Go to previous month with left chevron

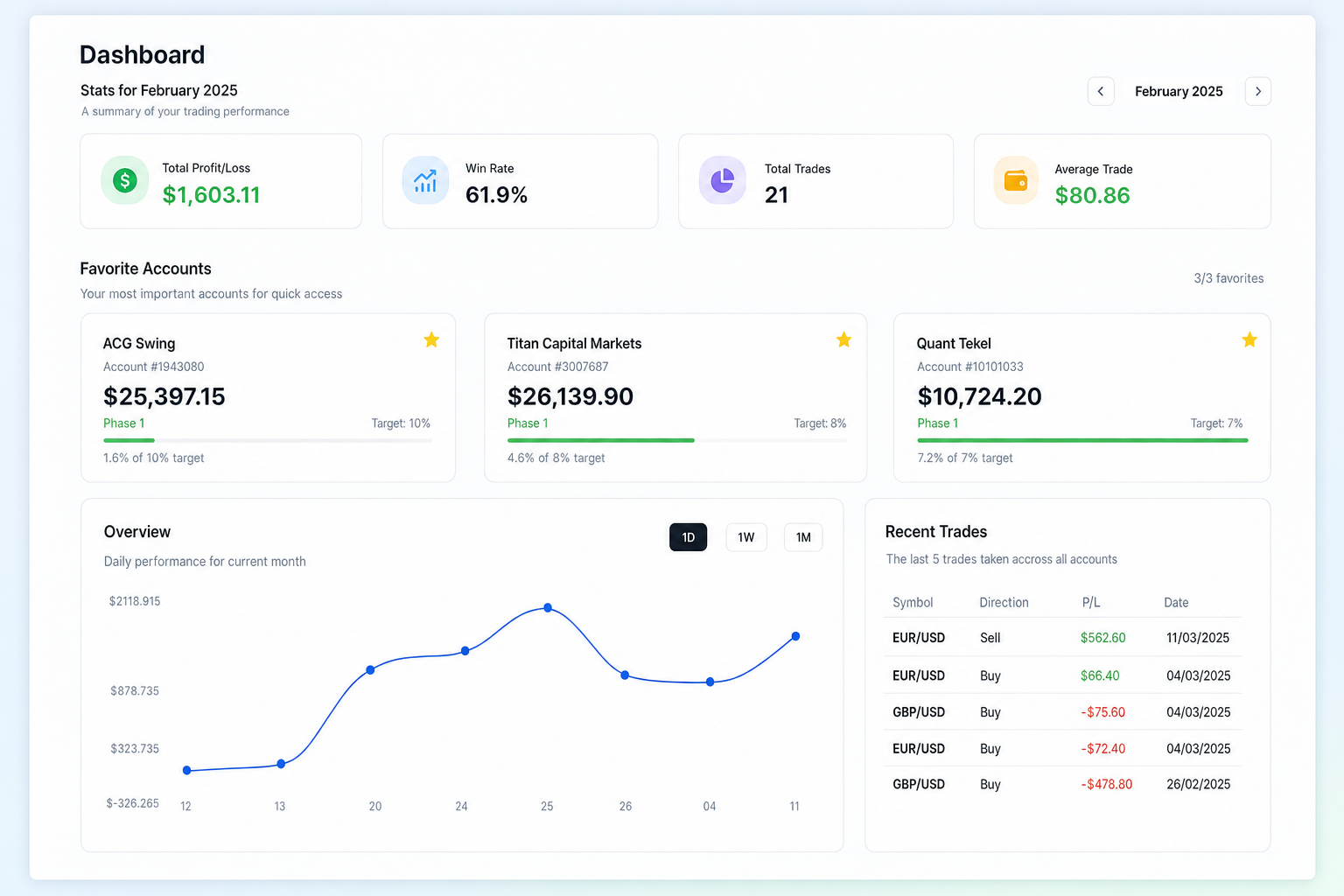pos(1101,91)
